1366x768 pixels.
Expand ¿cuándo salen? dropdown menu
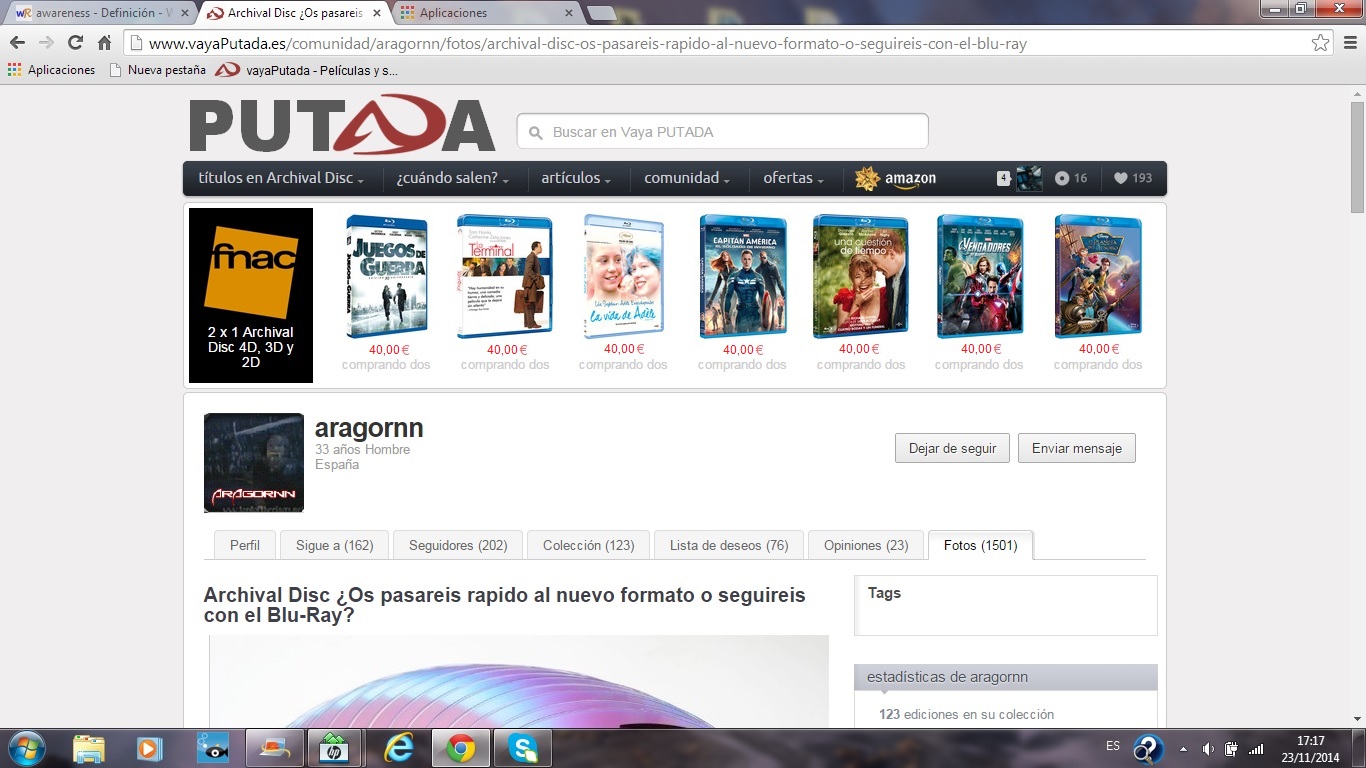point(453,178)
